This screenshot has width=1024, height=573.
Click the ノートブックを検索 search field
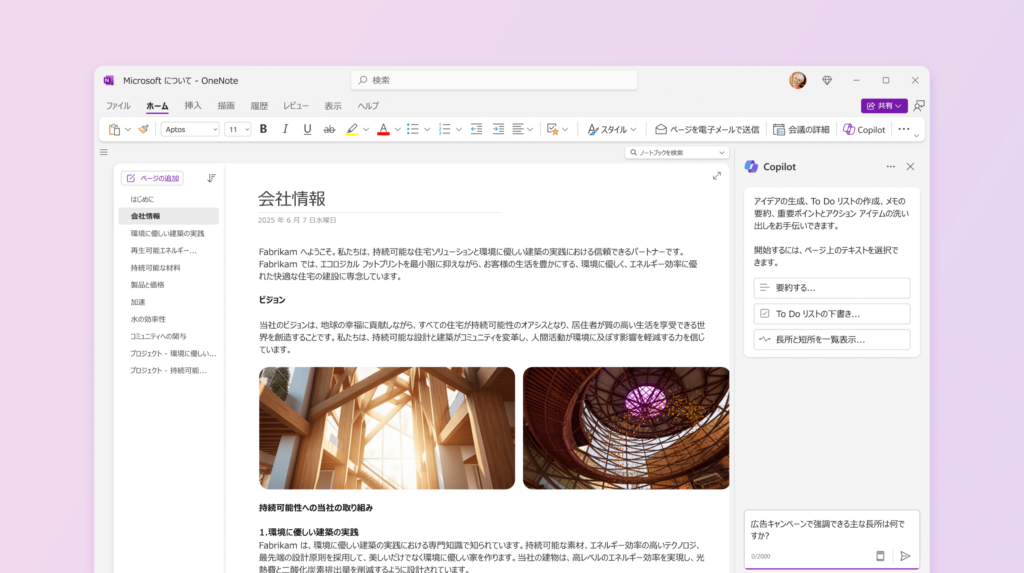point(677,152)
